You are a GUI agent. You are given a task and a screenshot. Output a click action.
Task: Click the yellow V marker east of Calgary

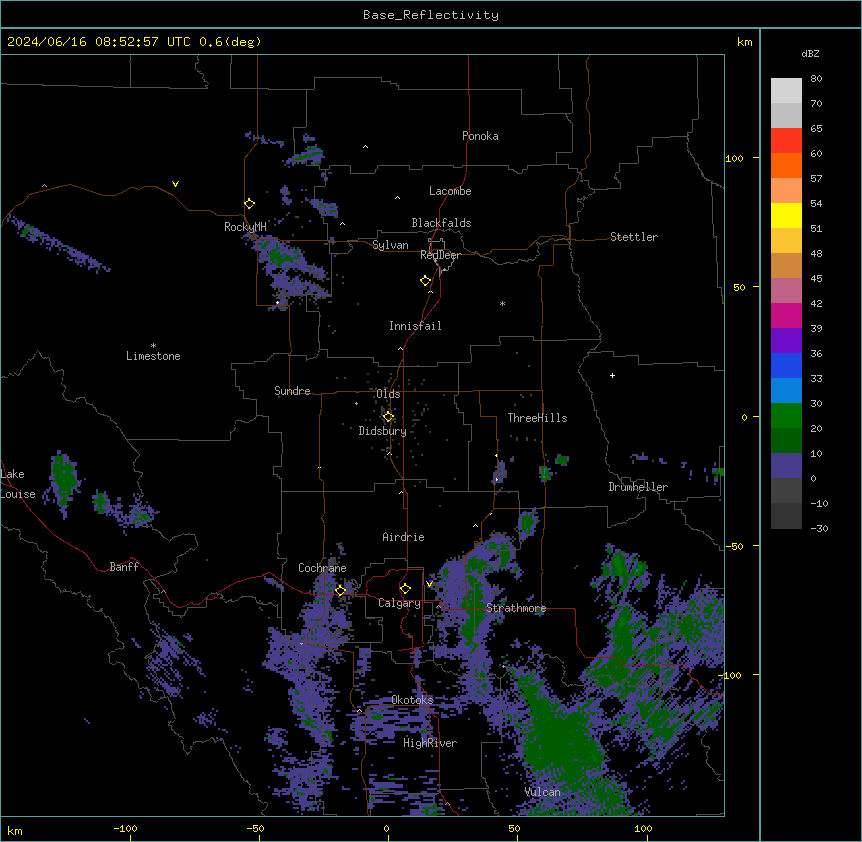click(429, 584)
